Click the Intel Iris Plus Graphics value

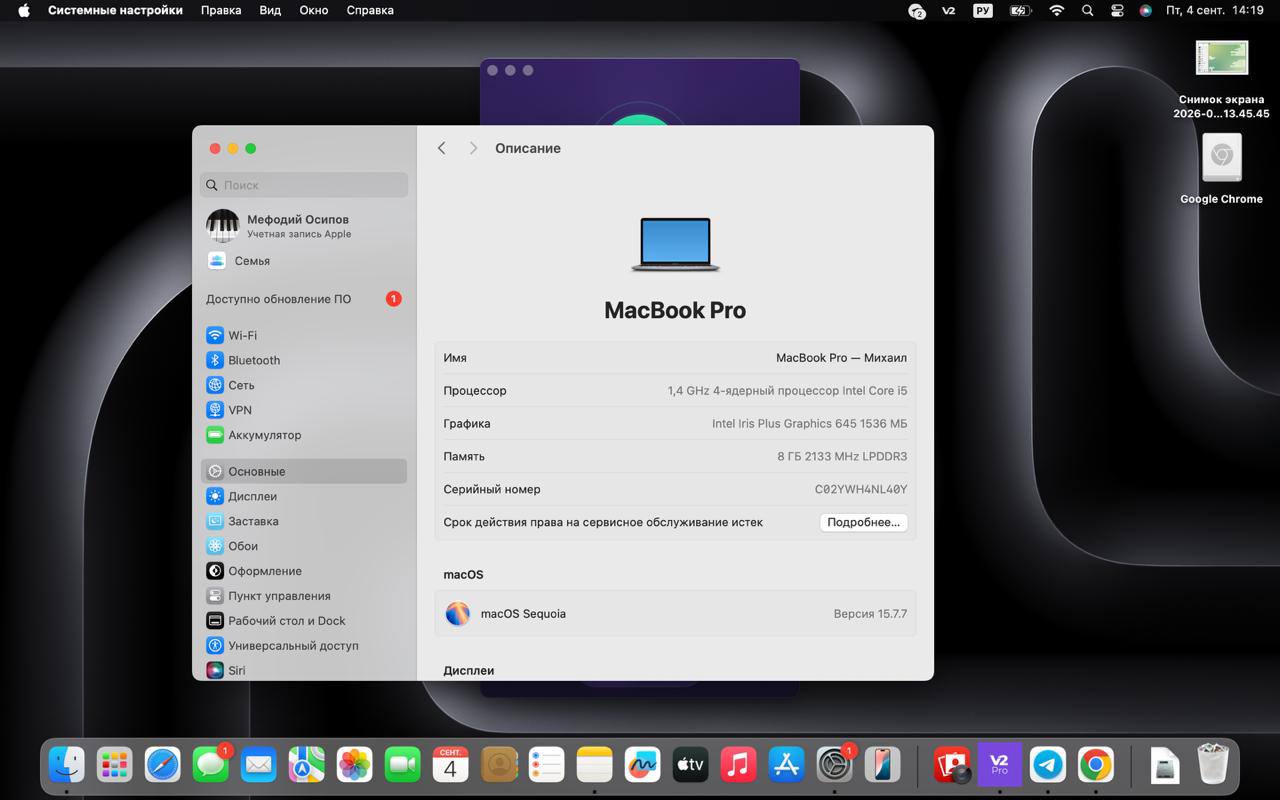click(810, 424)
